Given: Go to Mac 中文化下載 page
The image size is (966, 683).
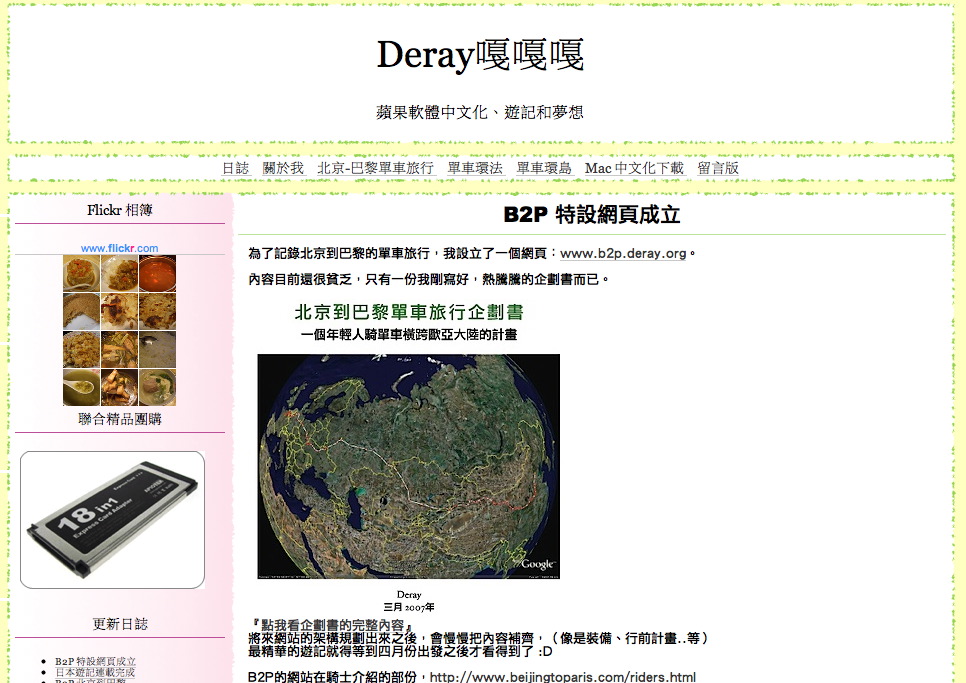Looking at the screenshot, I should tap(634, 168).
